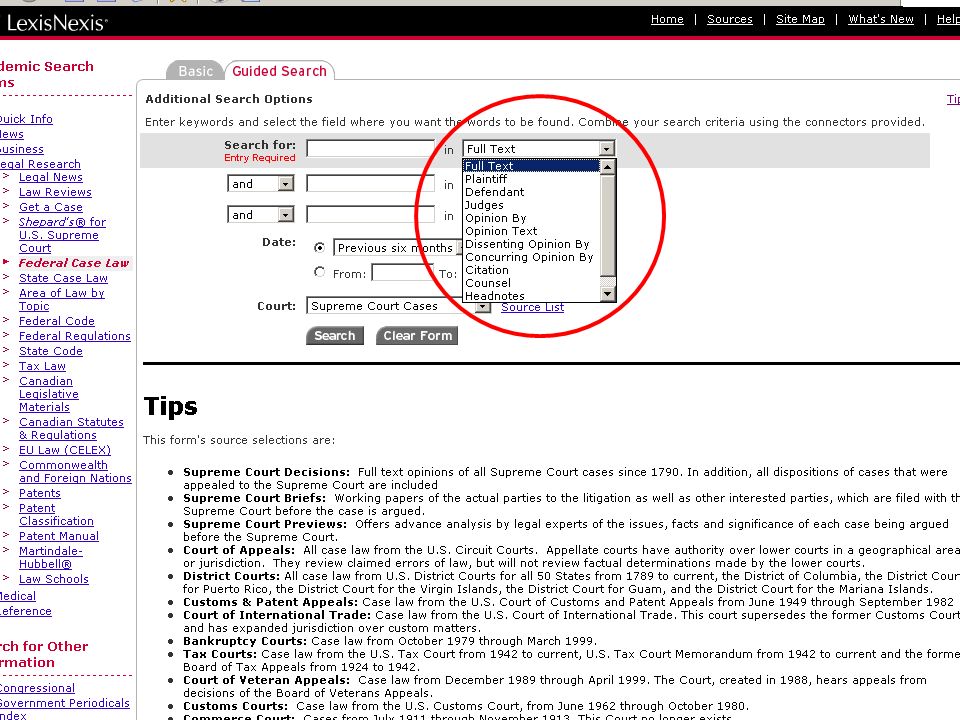Viewport: 960px width, 720px height.
Task: Click the first Search for text field
Action: coord(370,149)
